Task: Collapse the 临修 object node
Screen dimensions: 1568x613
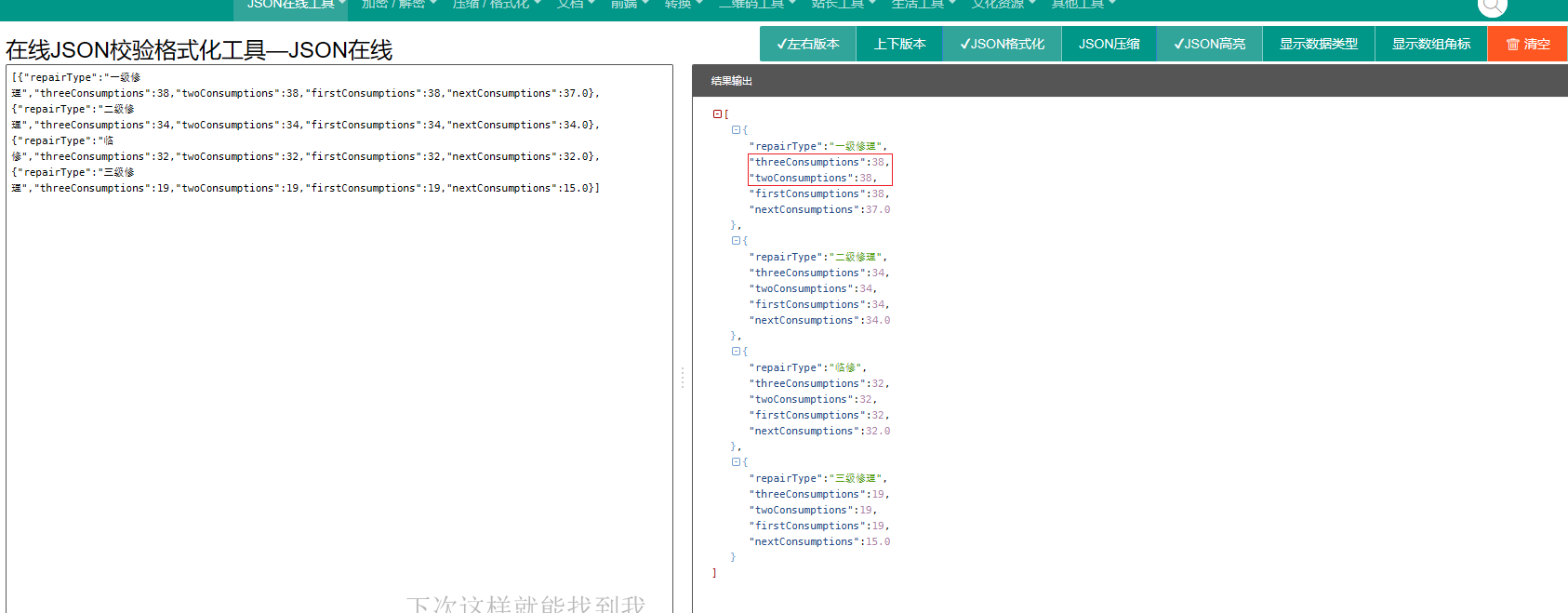Action: click(736, 352)
